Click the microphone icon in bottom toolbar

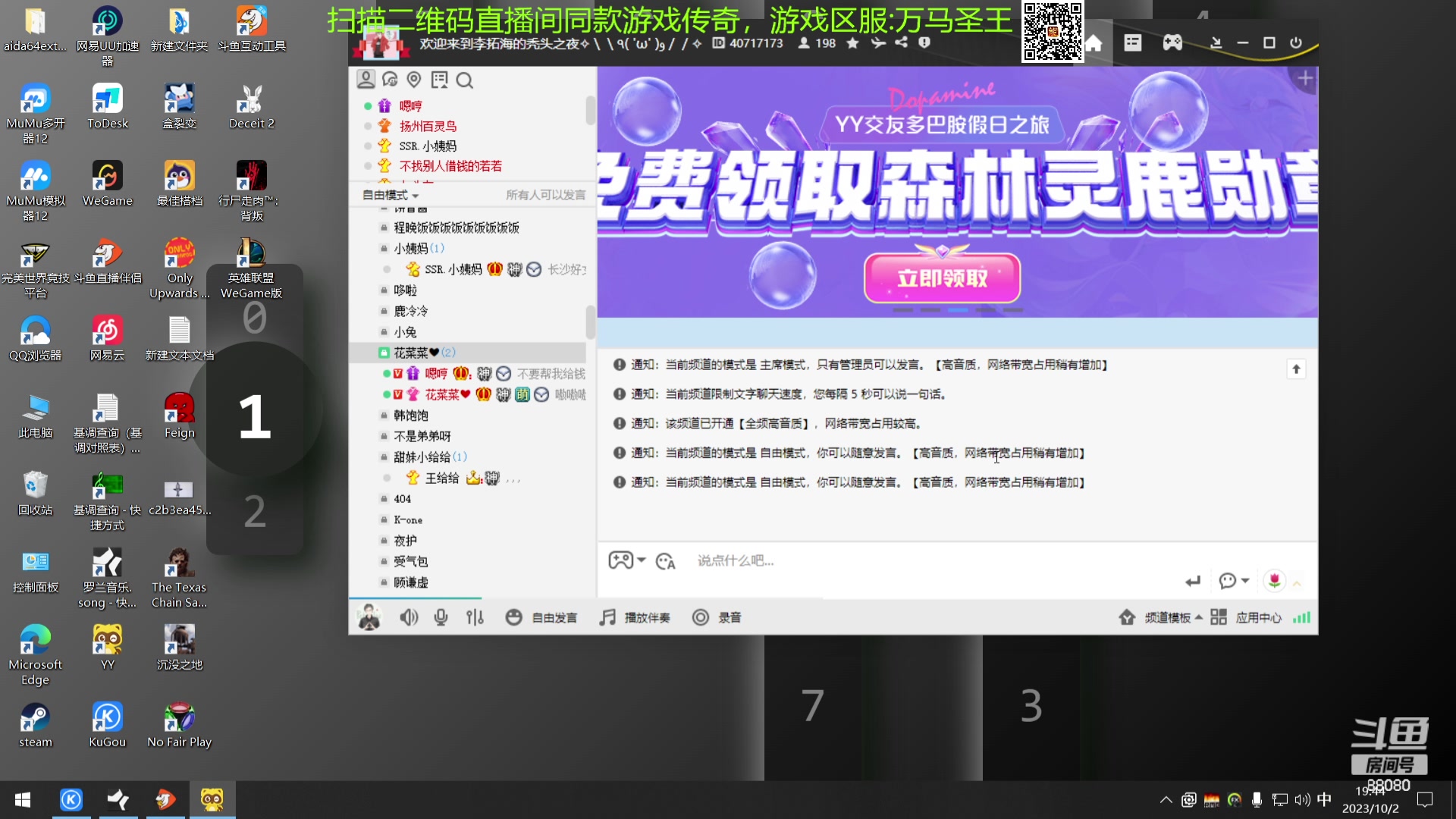[441, 617]
